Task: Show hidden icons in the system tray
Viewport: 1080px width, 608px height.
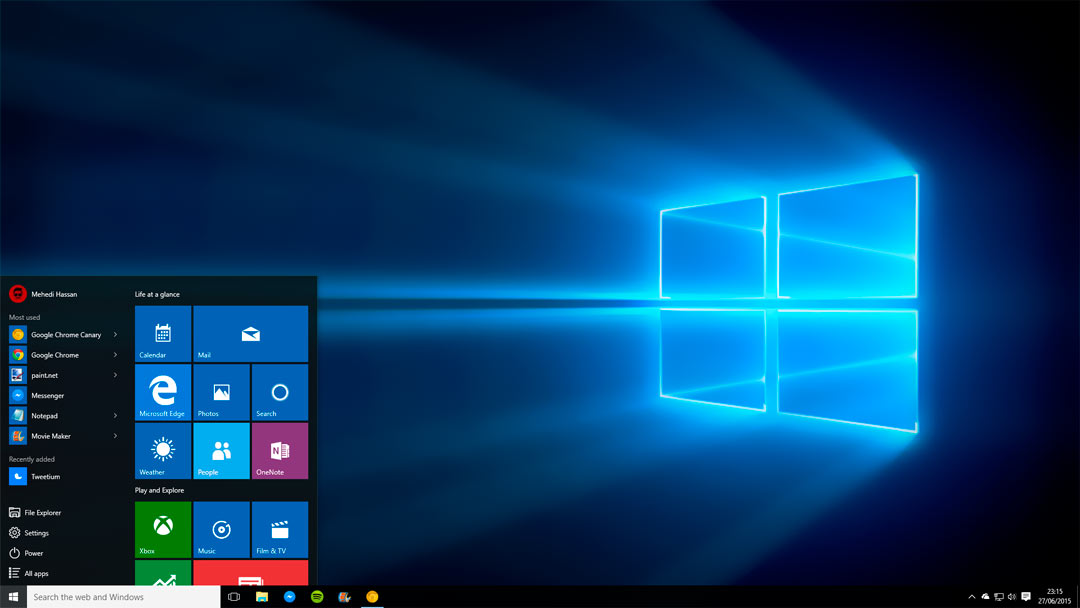Action: (971, 597)
